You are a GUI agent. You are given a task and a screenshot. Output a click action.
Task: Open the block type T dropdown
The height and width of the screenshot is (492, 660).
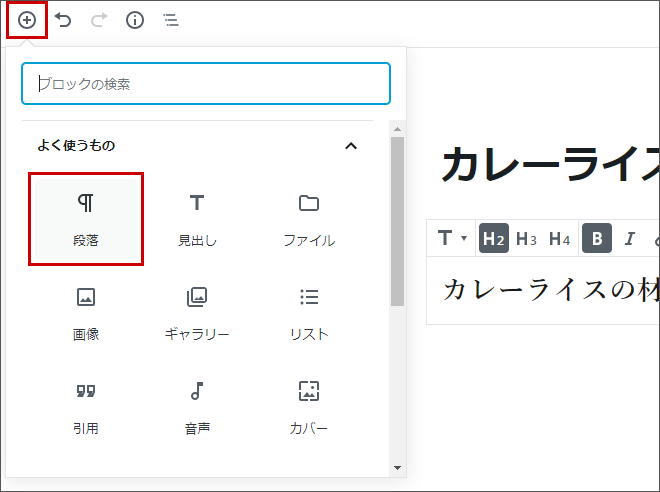coord(452,238)
